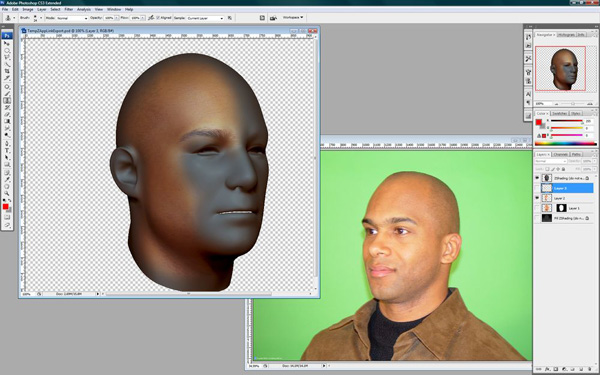Open the Workspace dropdown
Screen dimensions: 600x375
(293, 18)
